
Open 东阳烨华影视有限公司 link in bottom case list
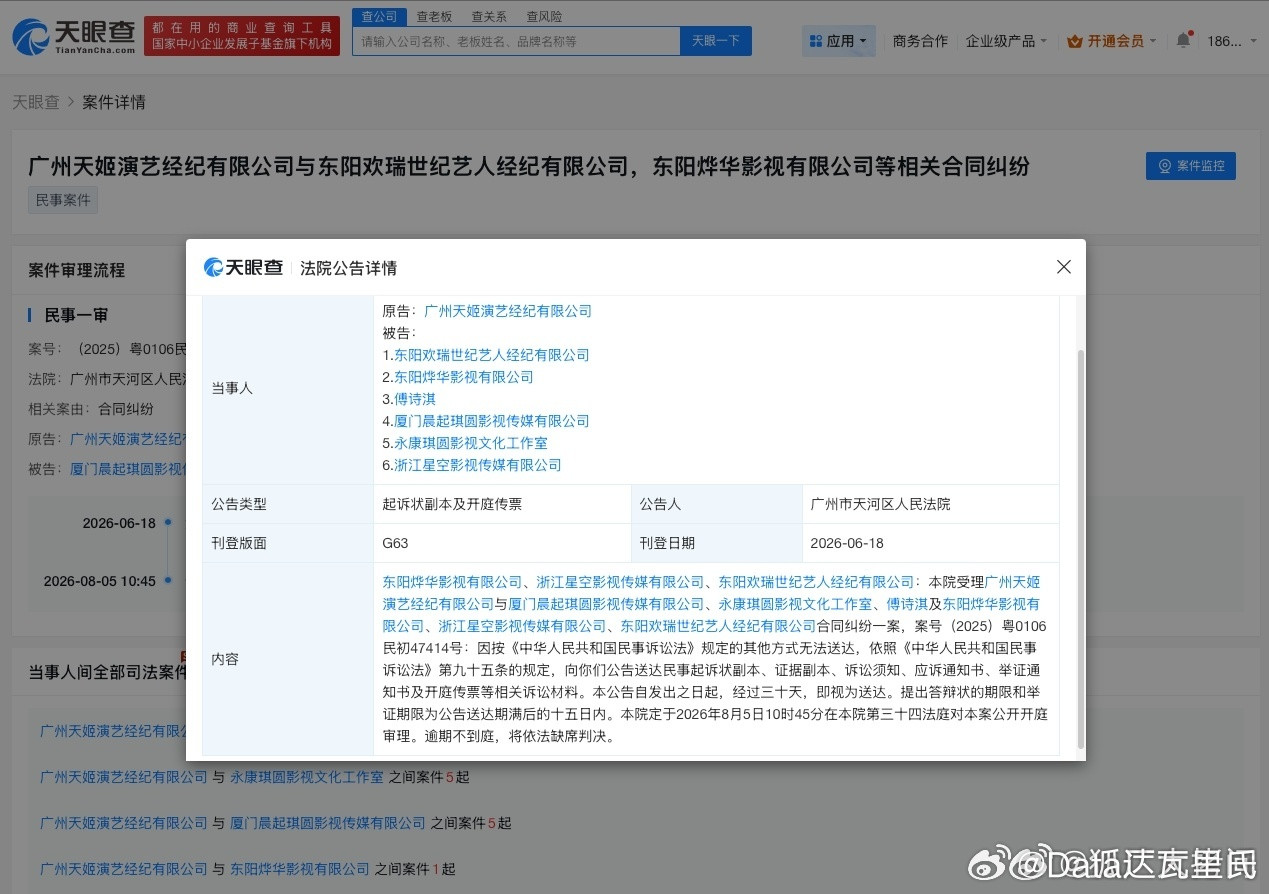[x=300, y=869]
